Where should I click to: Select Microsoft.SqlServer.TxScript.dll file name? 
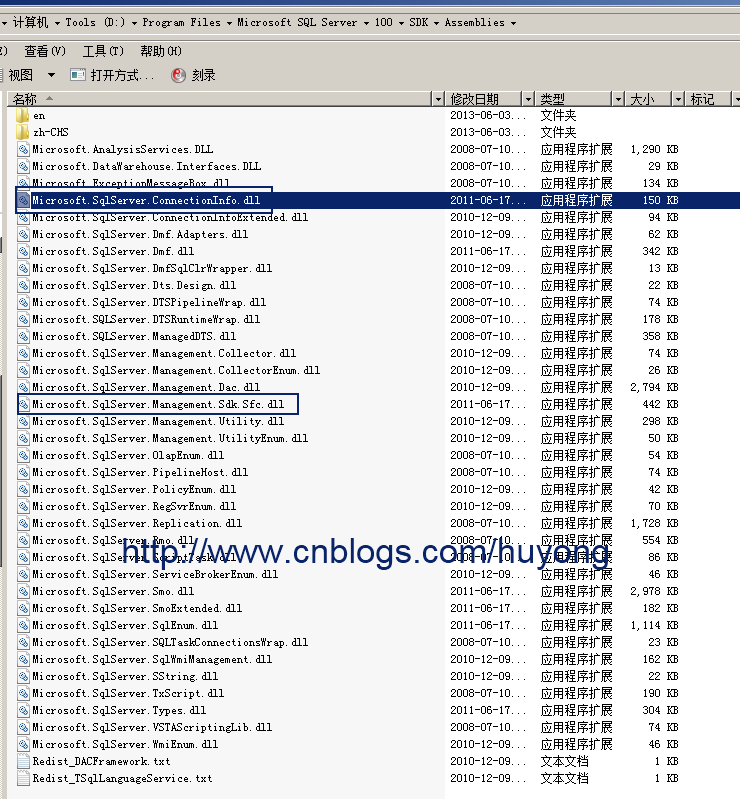click(128, 694)
